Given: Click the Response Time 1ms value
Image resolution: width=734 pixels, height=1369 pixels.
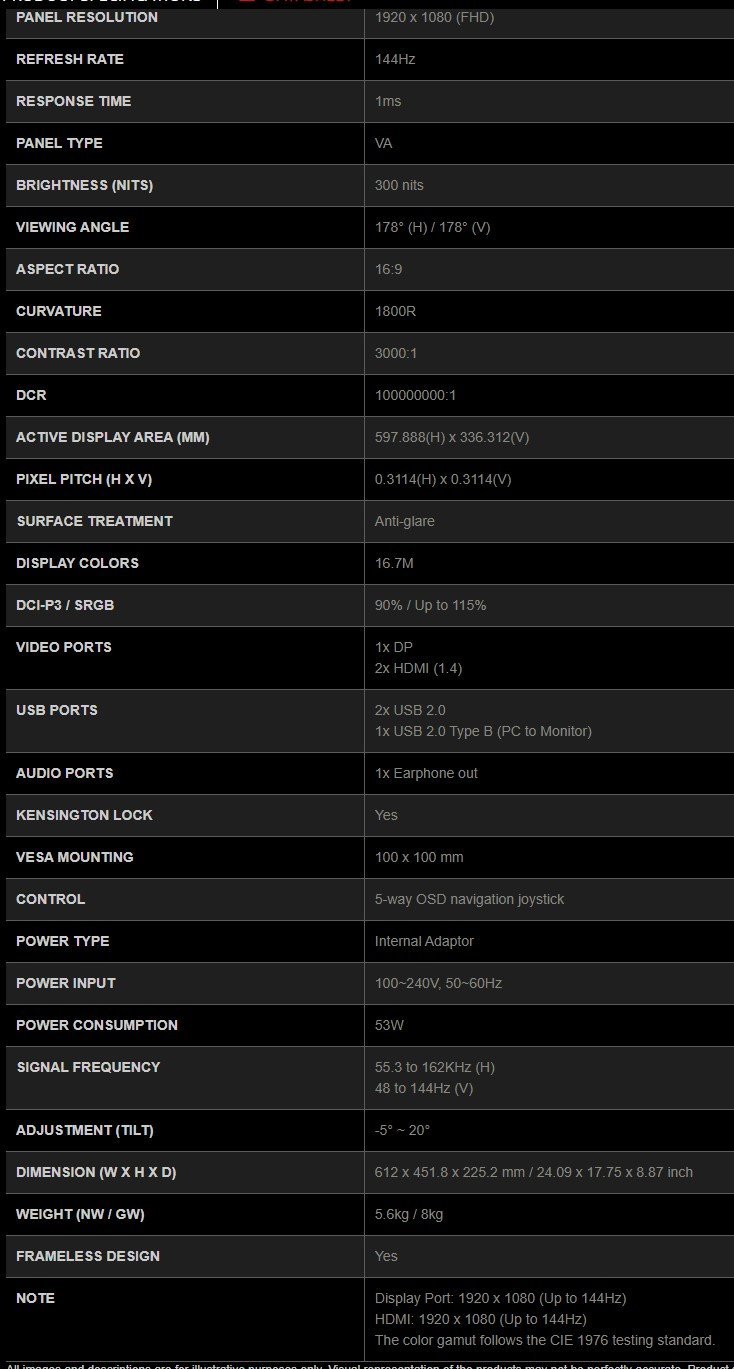Looking at the screenshot, I should coord(388,101).
